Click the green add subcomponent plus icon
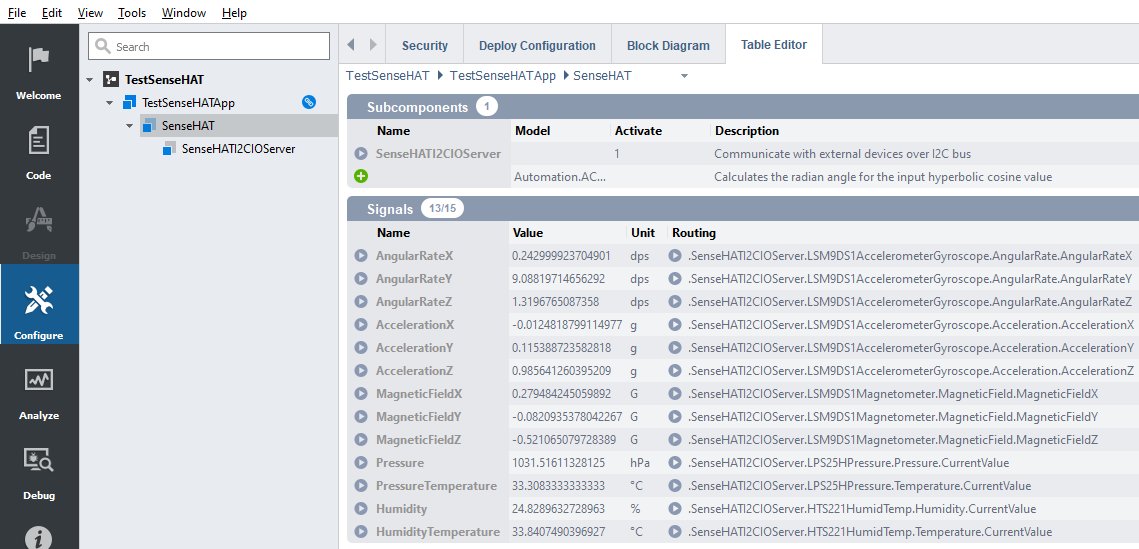 click(x=361, y=176)
